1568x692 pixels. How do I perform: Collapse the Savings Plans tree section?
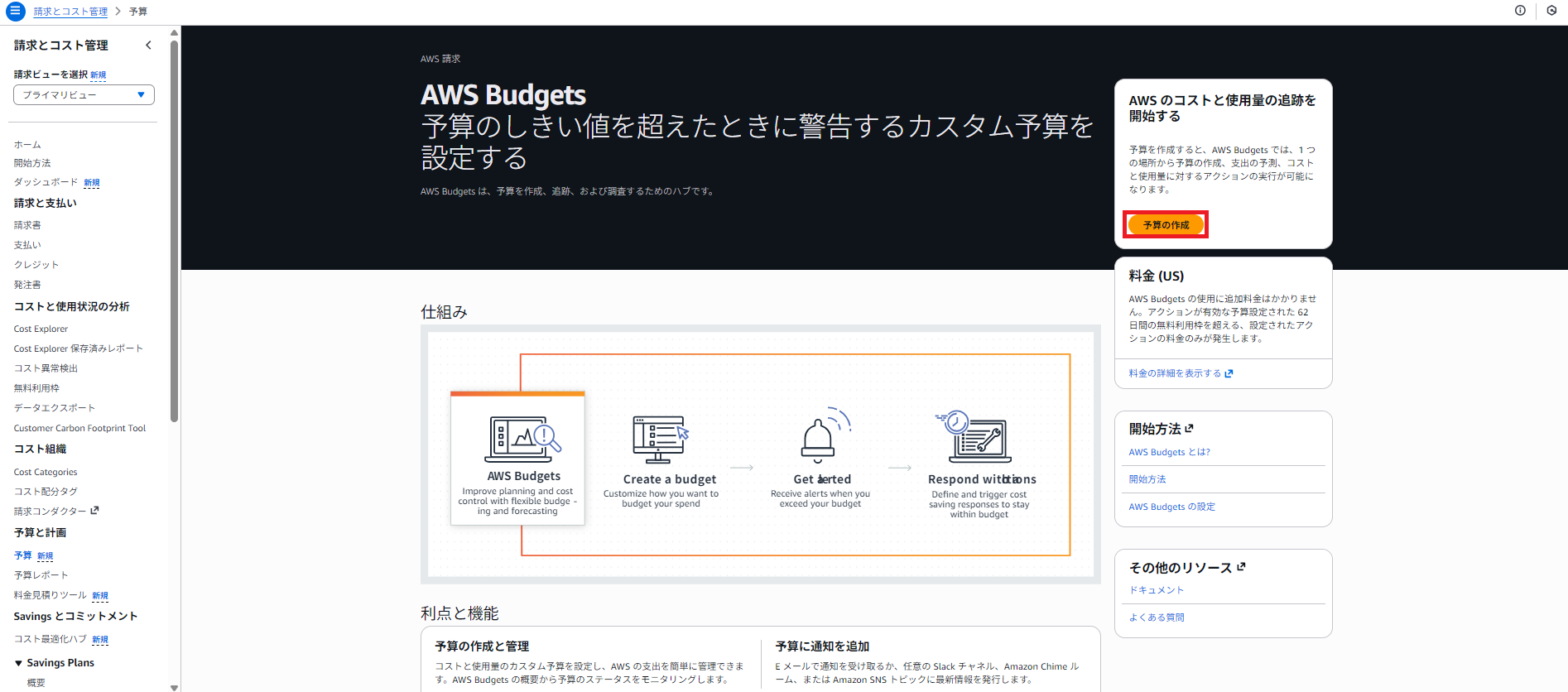click(19, 663)
